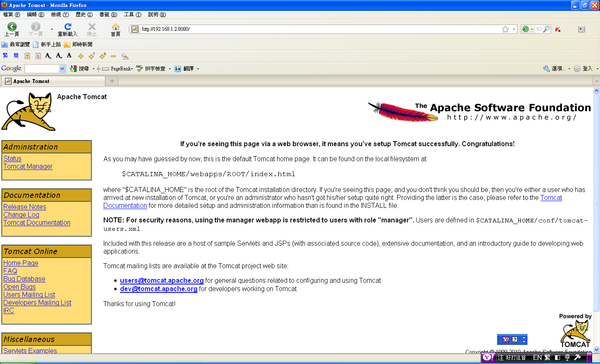Click the spell check button on Google Toolbar
Screen dimensions: 600x364
coord(151,69)
